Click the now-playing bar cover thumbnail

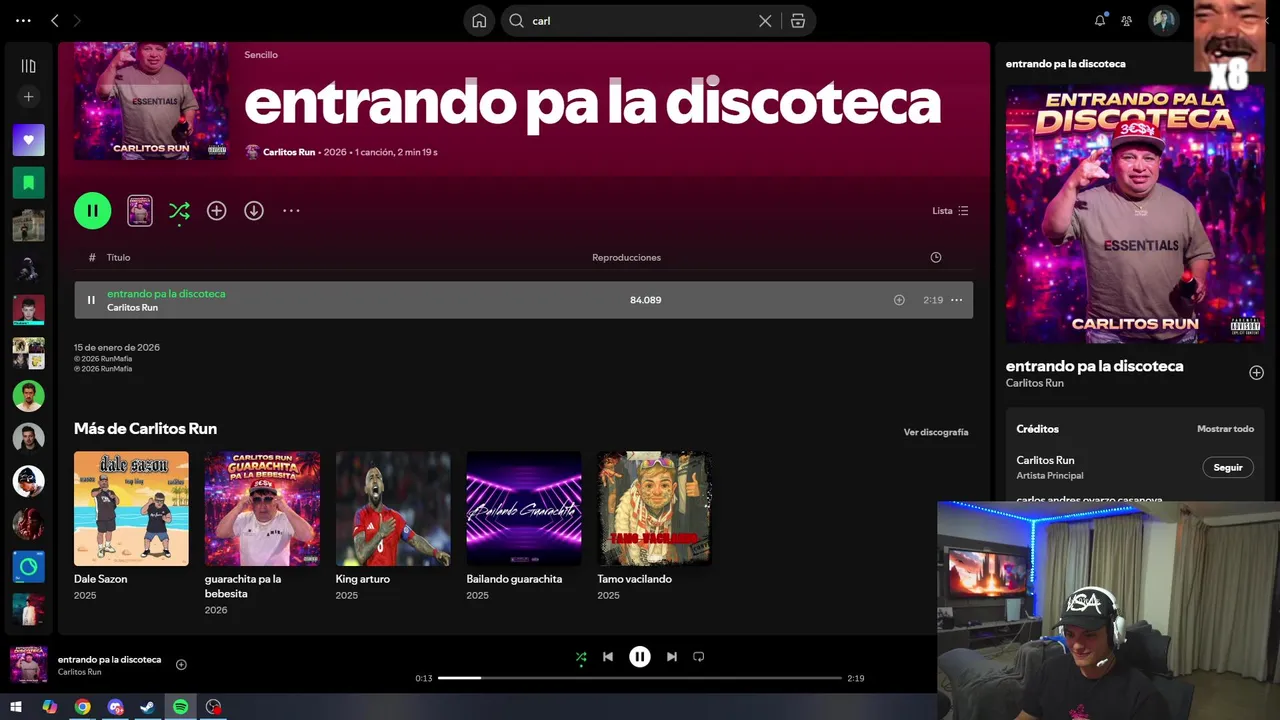point(28,665)
